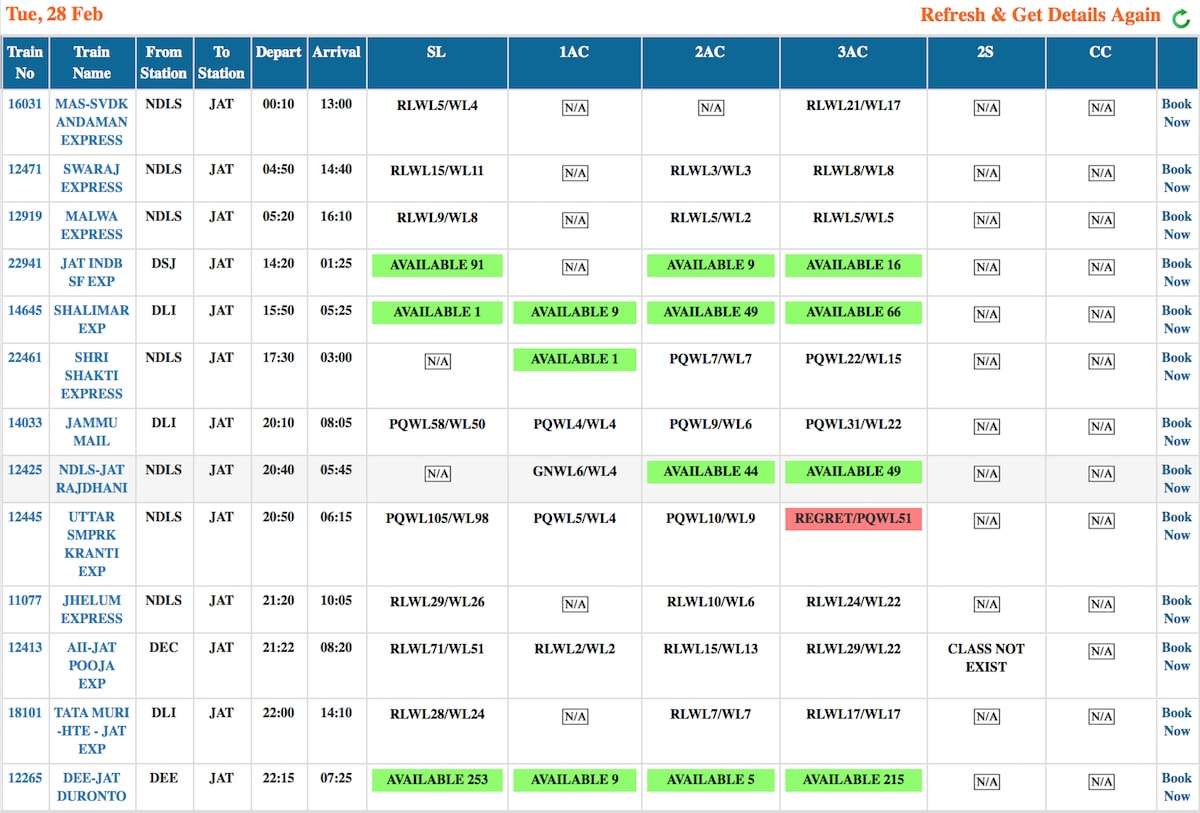The image size is (1200, 813).
Task: Open train number 12265 link
Action: tap(25, 778)
